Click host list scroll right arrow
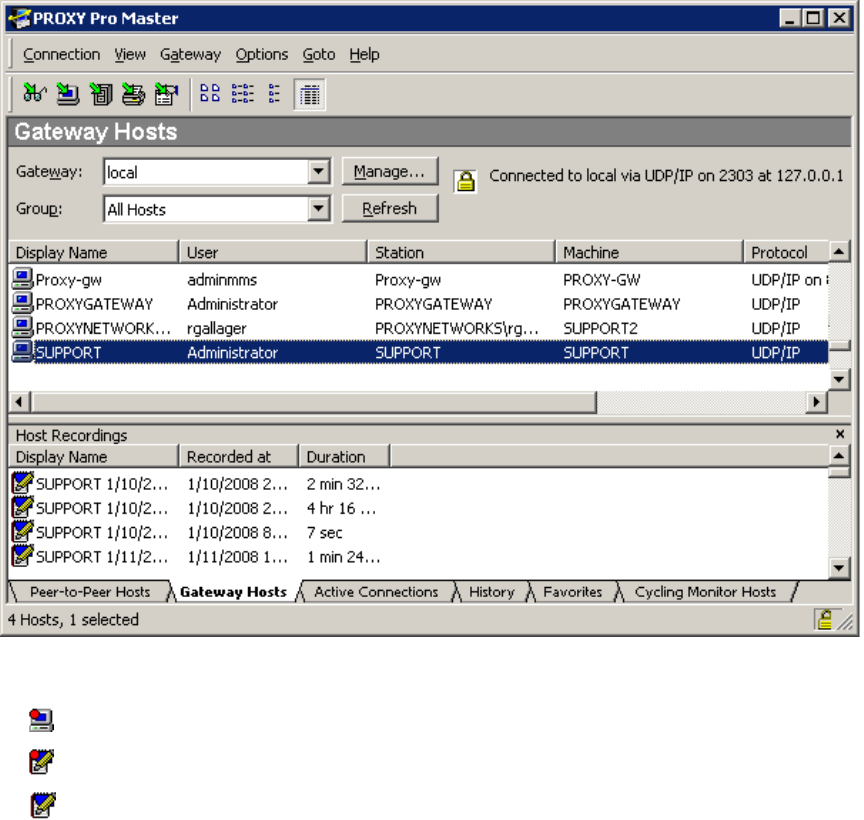Viewport: 864px width, 820px height. coord(817,402)
